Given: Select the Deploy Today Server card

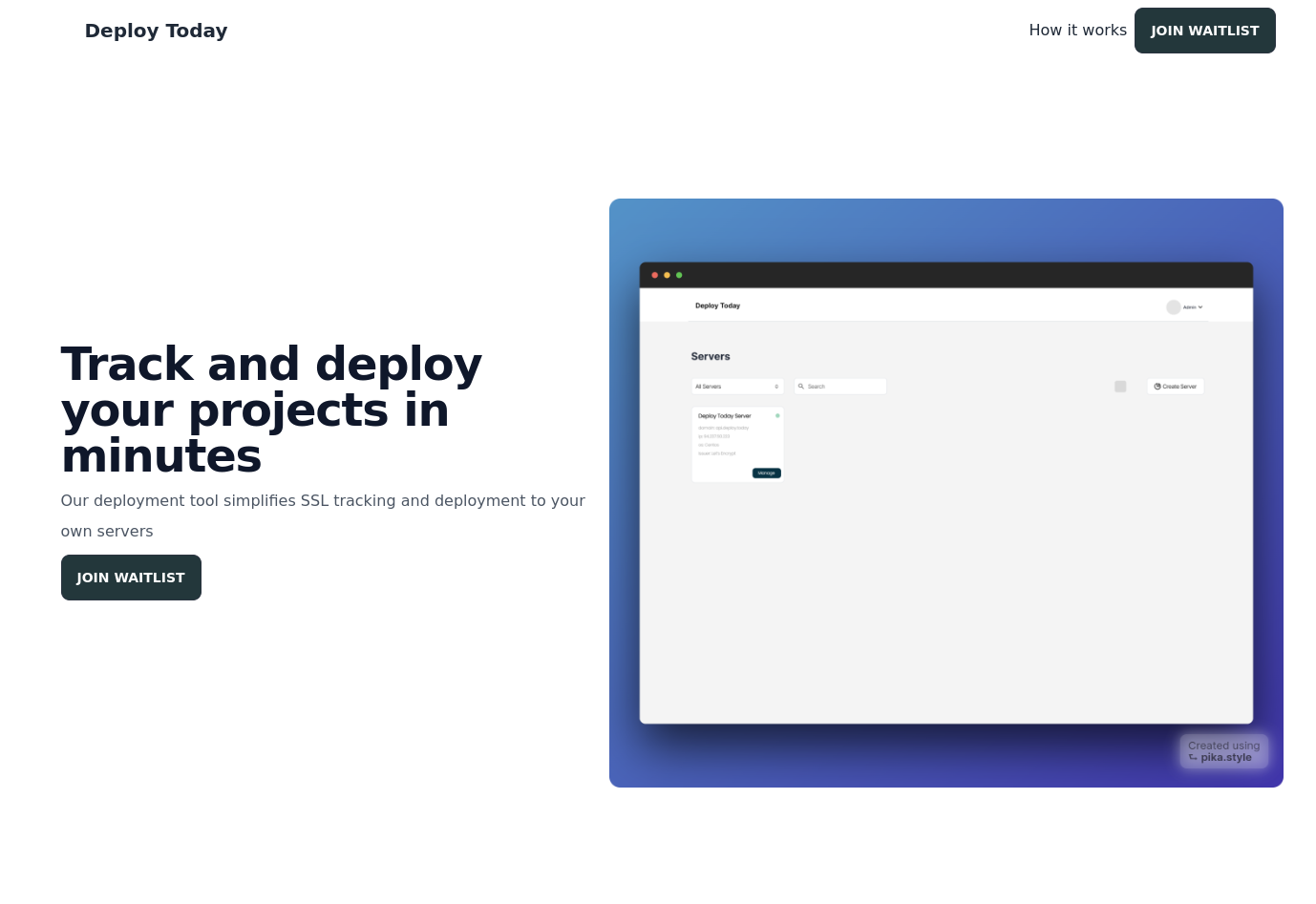Looking at the screenshot, I should pos(737,444).
